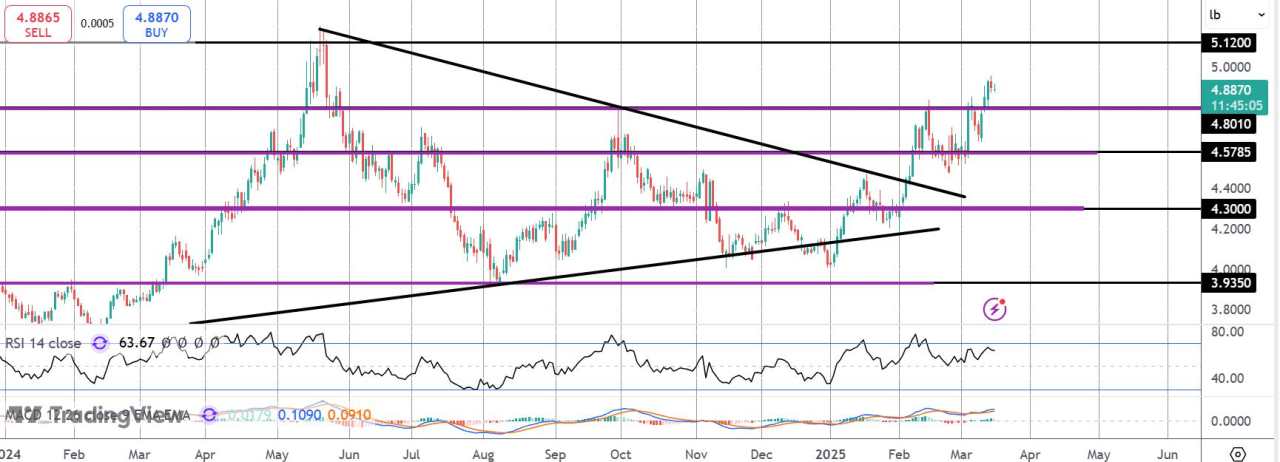Click the Aug label on time axis
Screen dimensions: 1280x462
(483, 452)
